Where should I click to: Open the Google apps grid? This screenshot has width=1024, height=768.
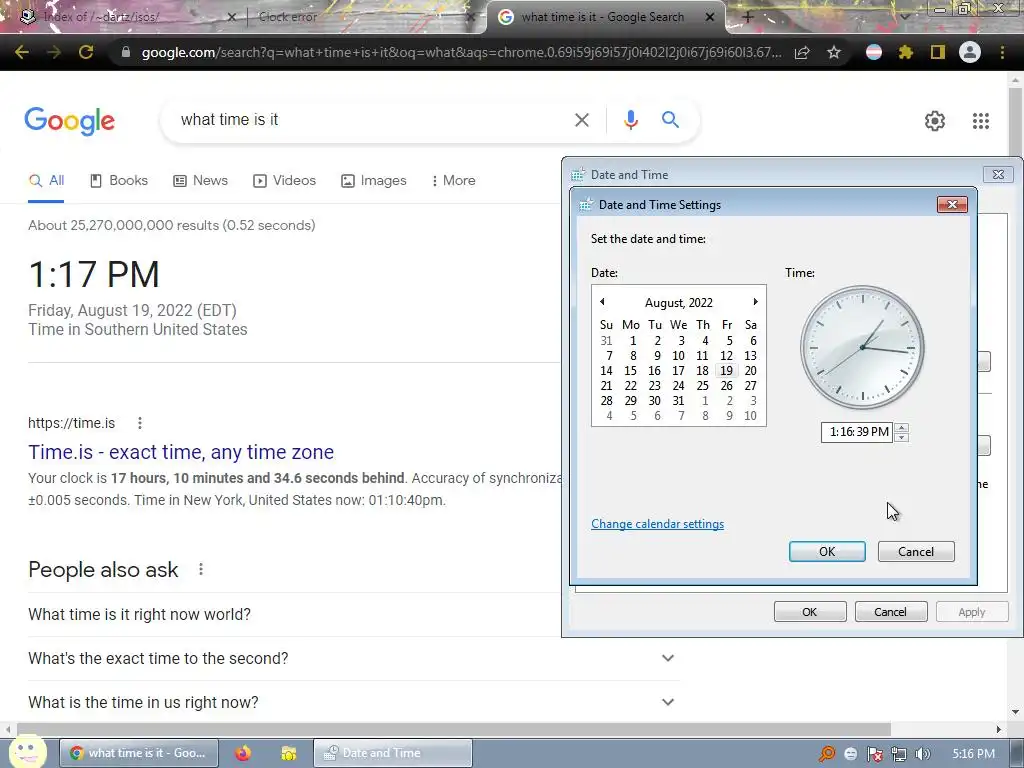tap(981, 121)
